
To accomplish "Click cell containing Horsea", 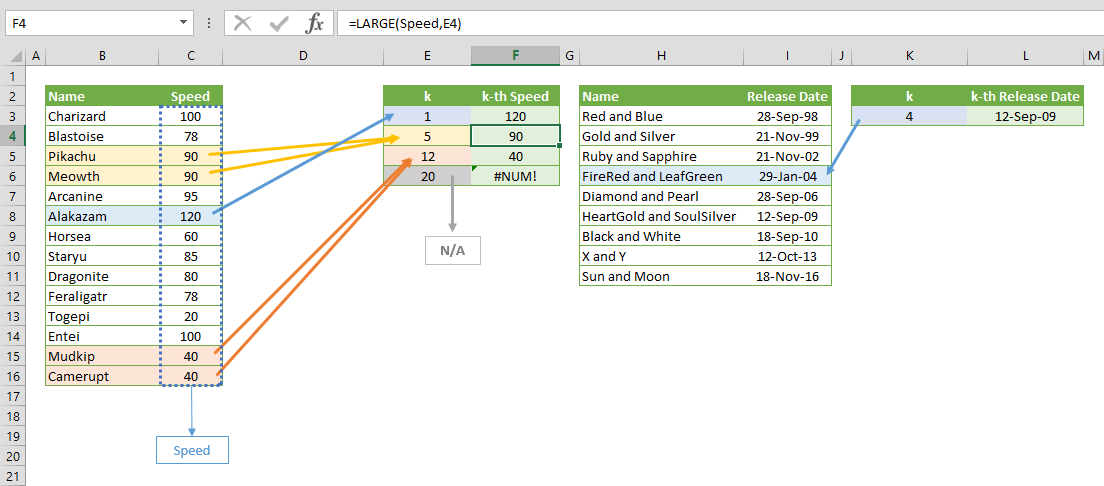I will (103, 236).
